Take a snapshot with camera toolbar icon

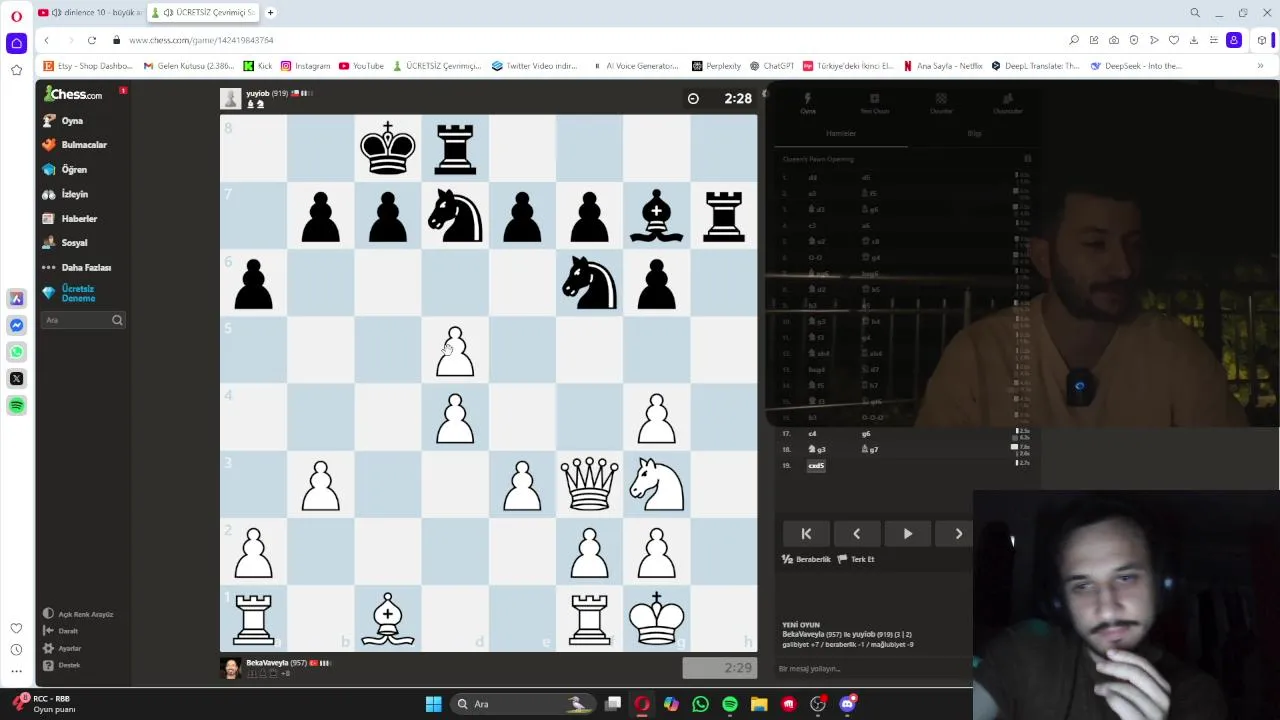[x=1114, y=40]
